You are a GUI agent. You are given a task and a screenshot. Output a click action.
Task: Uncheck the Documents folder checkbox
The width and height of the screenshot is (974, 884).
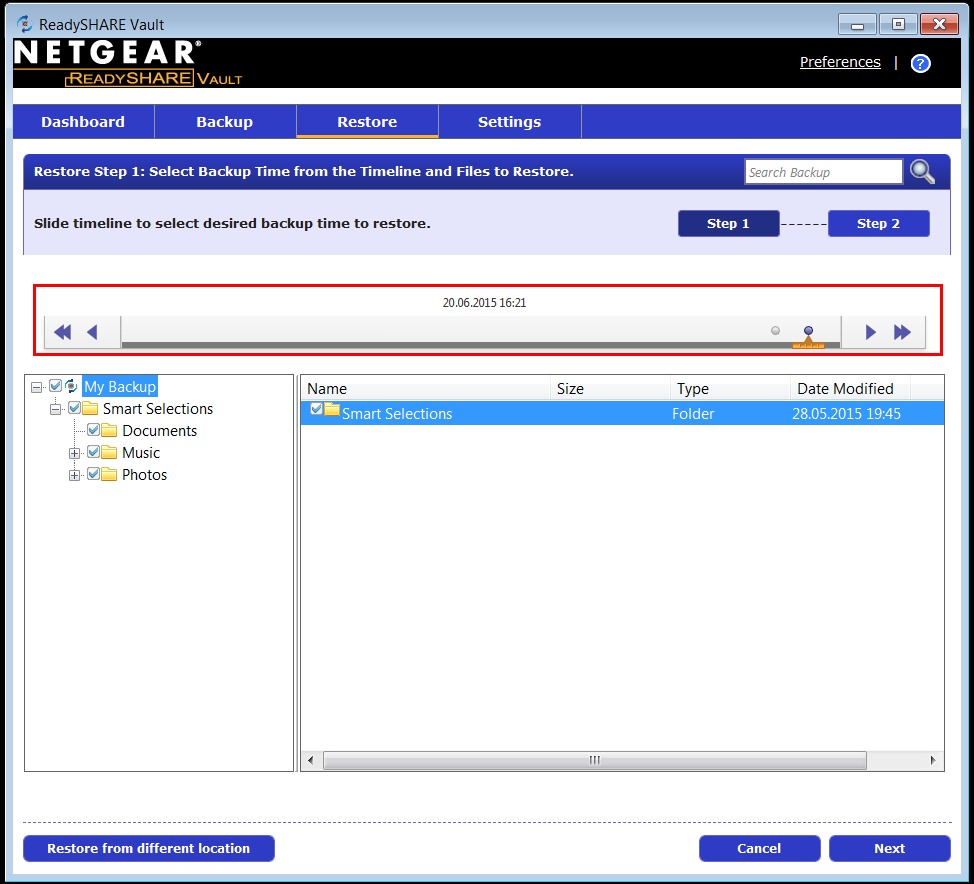click(94, 430)
